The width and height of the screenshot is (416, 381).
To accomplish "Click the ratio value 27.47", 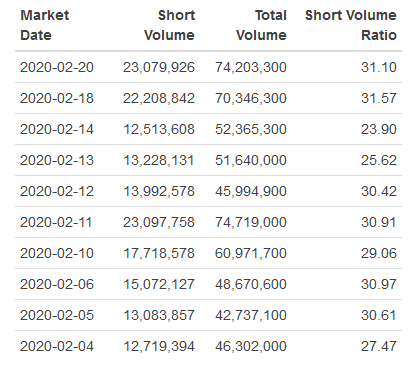I will pyautogui.click(x=379, y=346).
